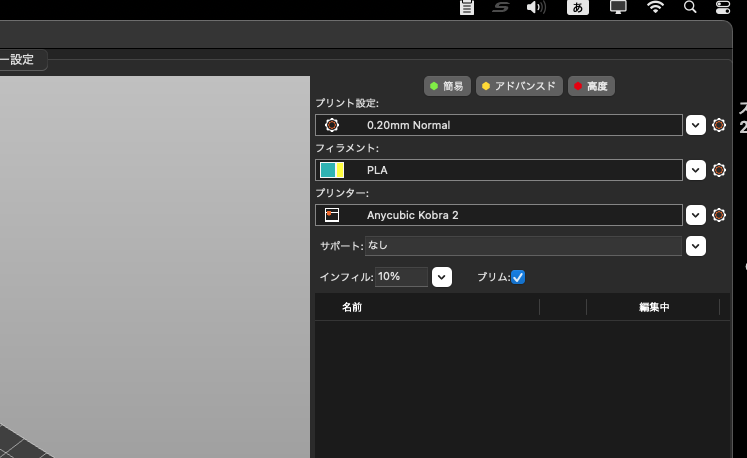
Task: Open the clipboard menu bar icon
Action: click(466, 7)
